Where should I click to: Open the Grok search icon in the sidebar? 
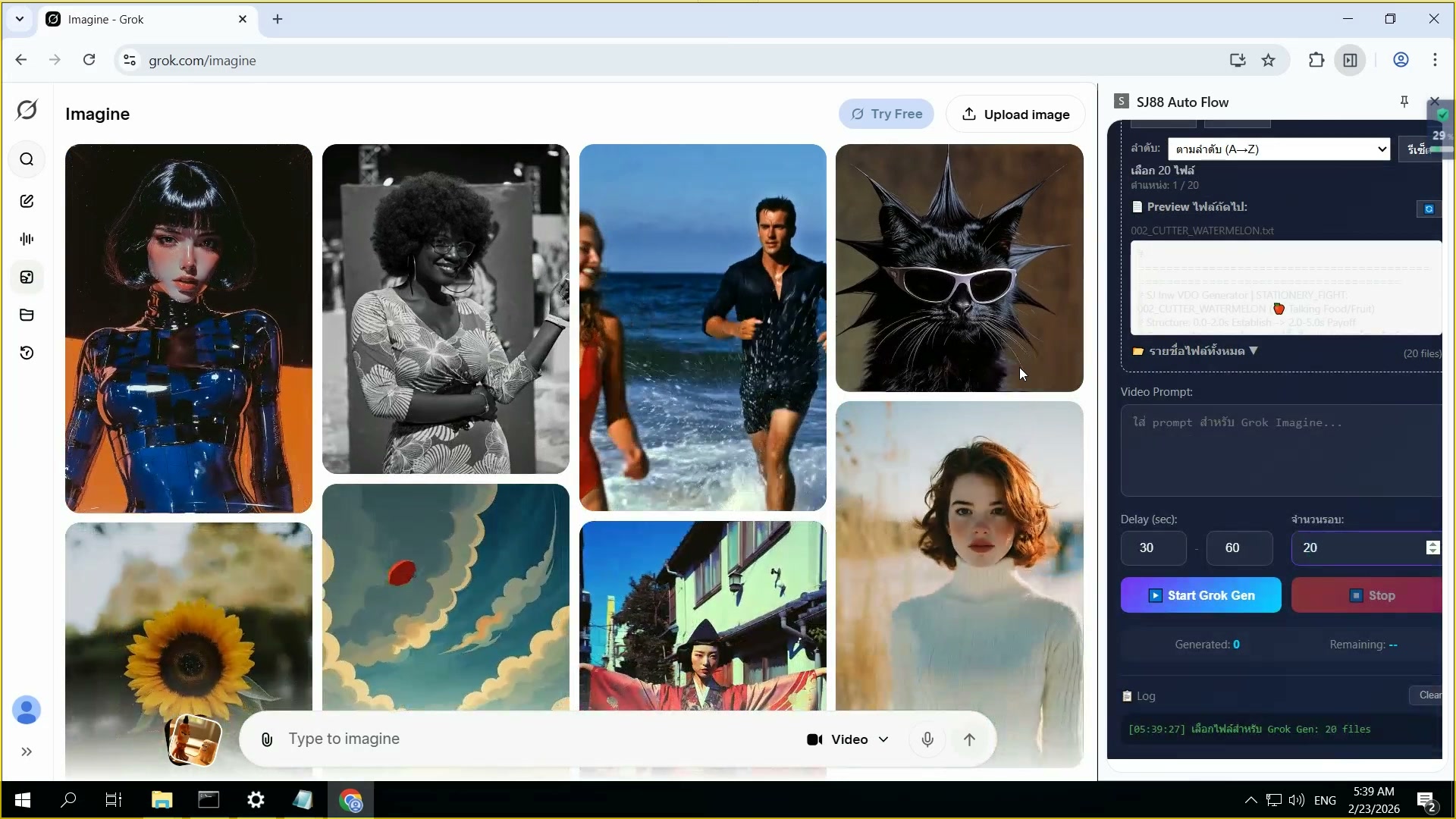tap(27, 159)
